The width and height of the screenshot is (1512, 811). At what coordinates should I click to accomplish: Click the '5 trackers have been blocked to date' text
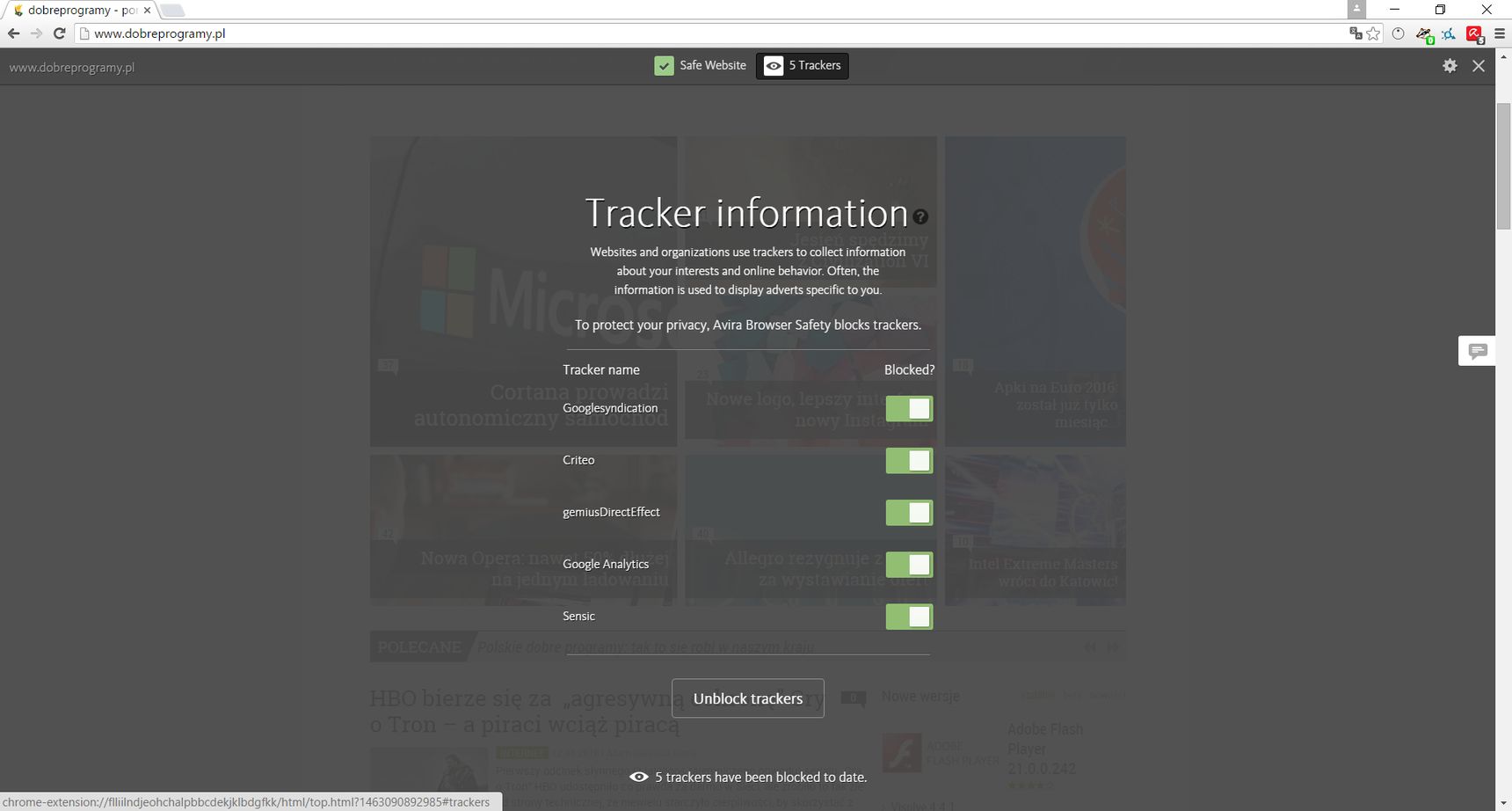tap(760, 778)
